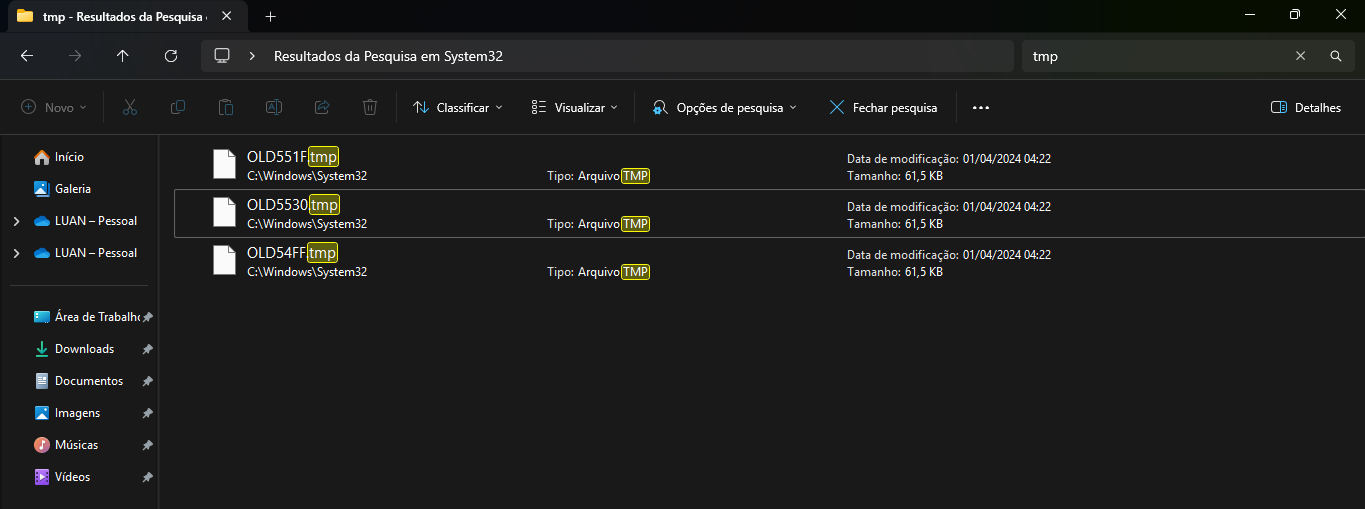Click the pin icon beside Área de Trabalho
The height and width of the screenshot is (509, 1365).
[147, 317]
